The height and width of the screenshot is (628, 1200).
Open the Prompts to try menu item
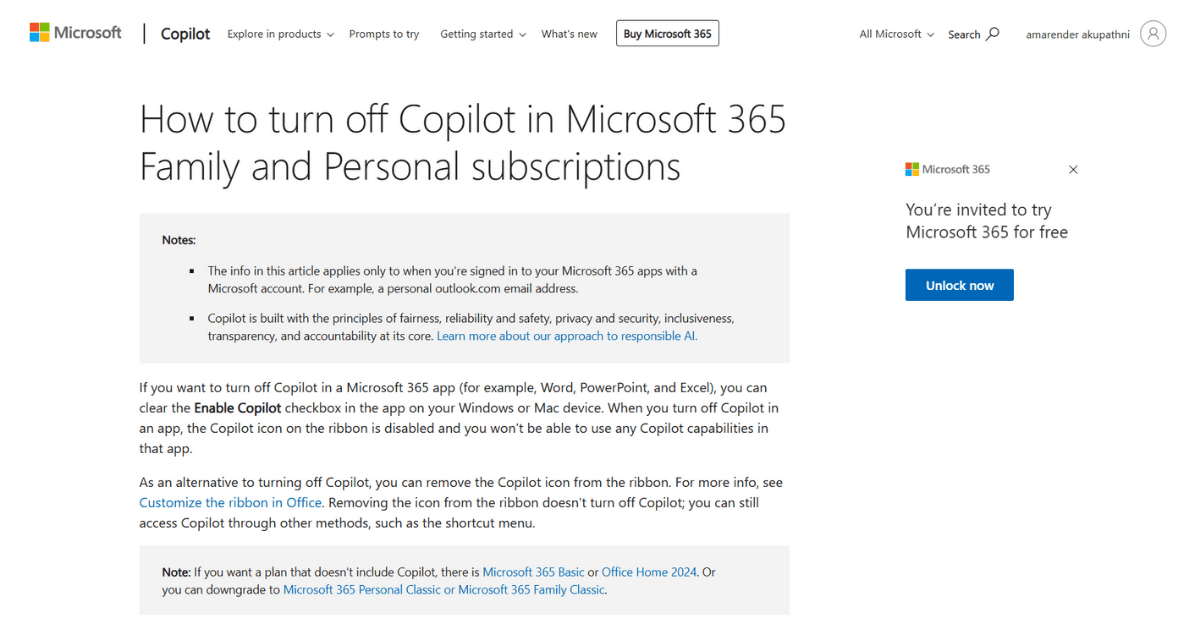[384, 34]
